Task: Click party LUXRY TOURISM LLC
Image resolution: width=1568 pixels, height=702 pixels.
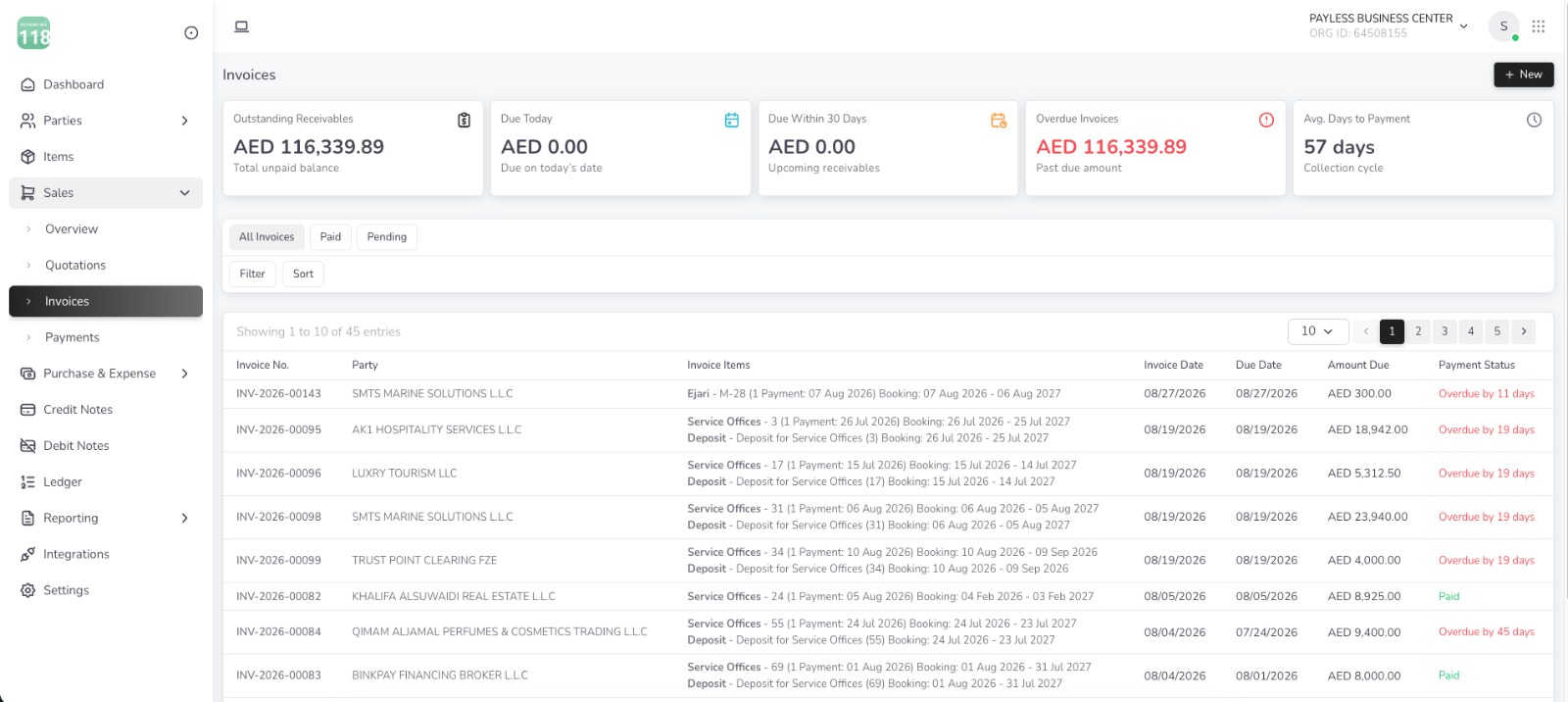Action: (x=405, y=474)
